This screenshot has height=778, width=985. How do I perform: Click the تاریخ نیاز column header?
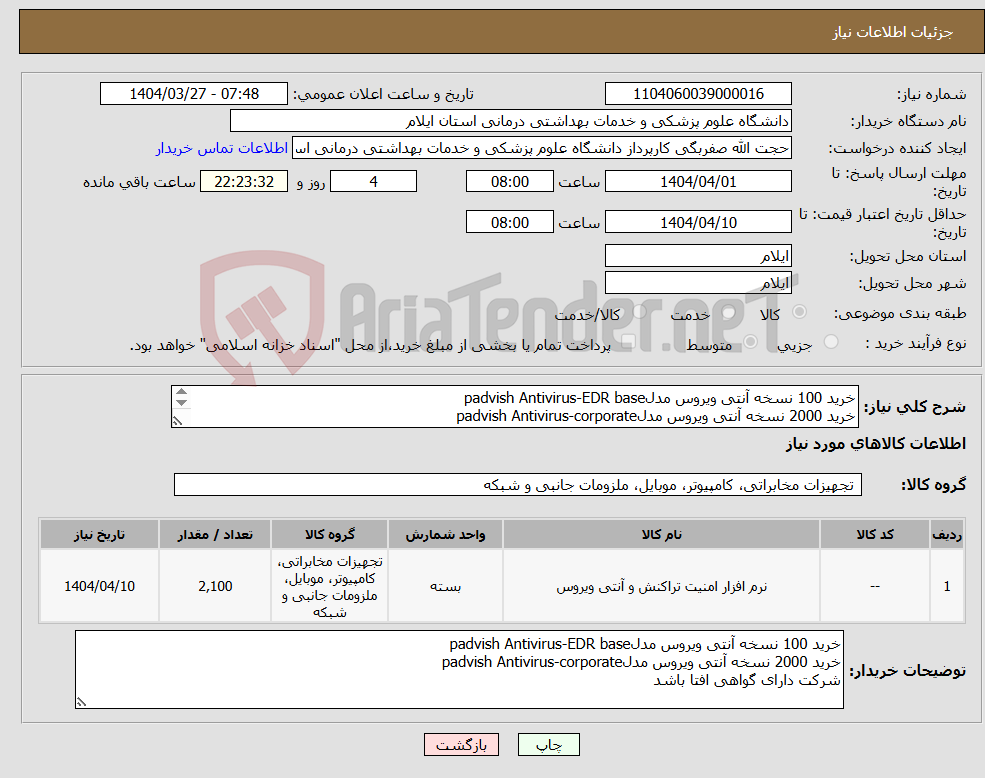[x=99, y=534]
